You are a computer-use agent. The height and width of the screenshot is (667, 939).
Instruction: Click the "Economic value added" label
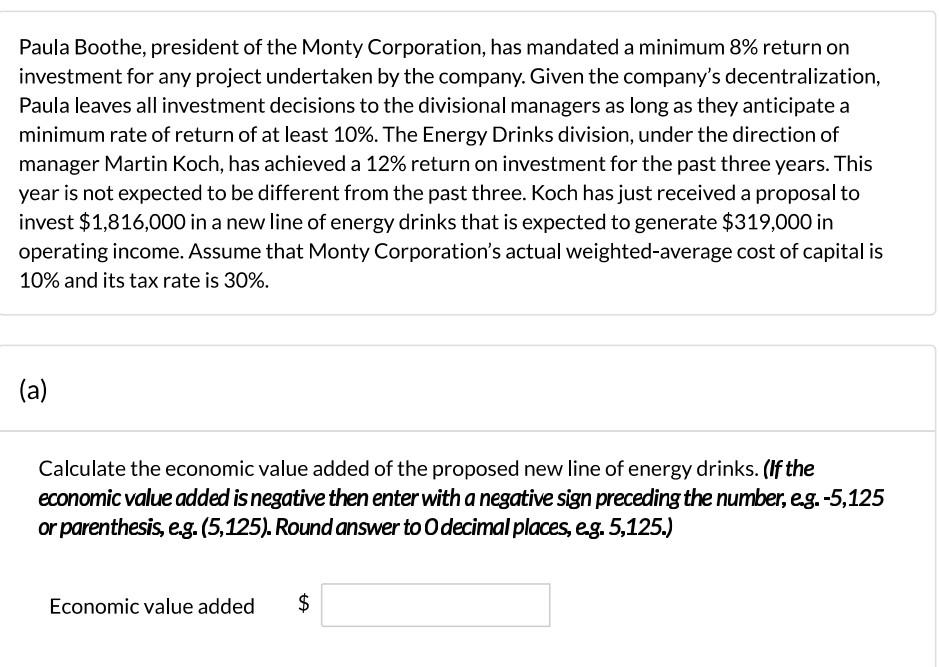152,607
